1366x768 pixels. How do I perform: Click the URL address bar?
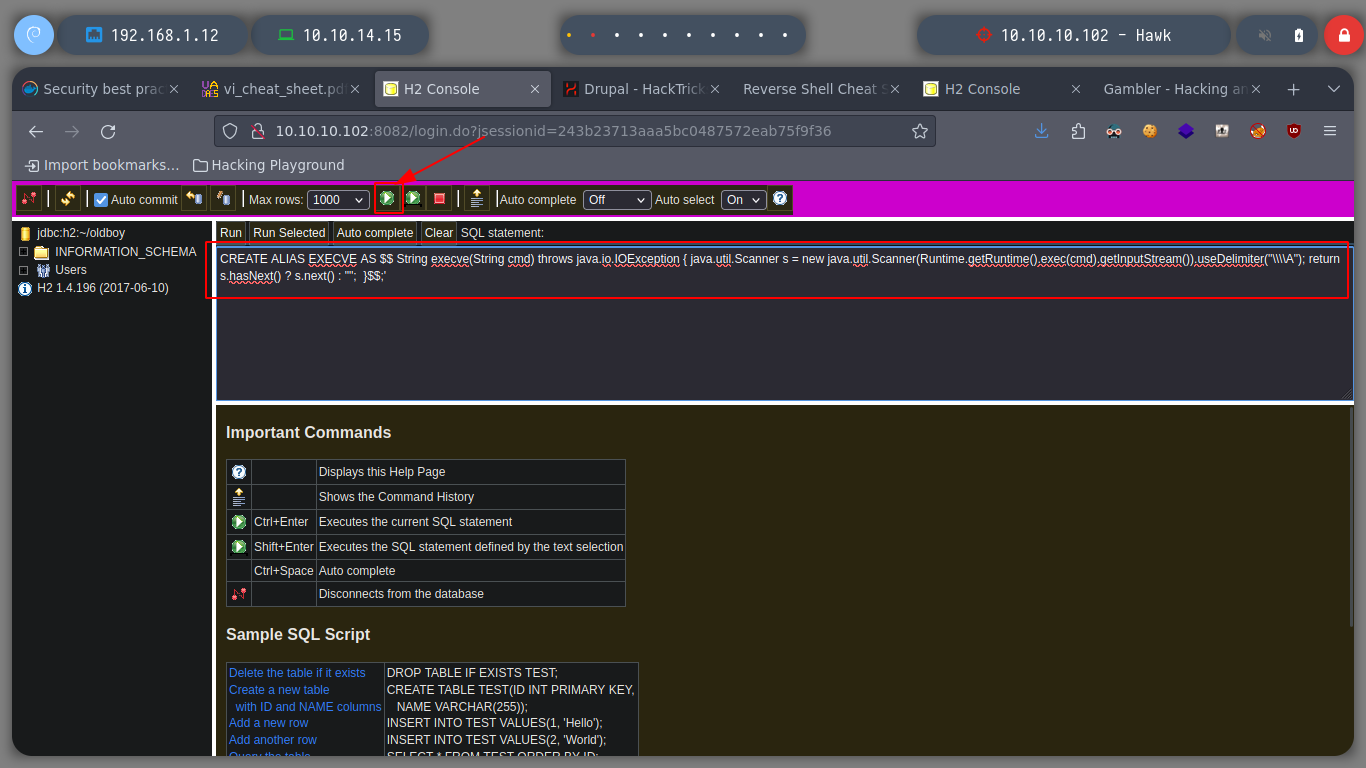coord(575,131)
